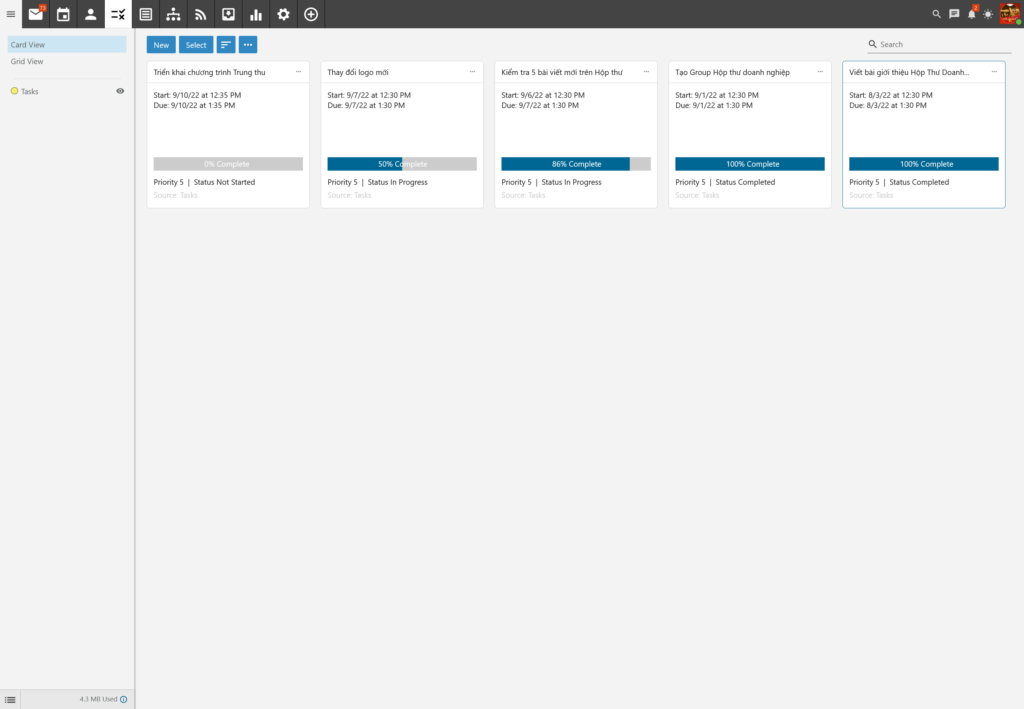Image resolution: width=1024 pixels, height=709 pixels.
Task: Open RSS feeds icon
Action: coord(201,14)
